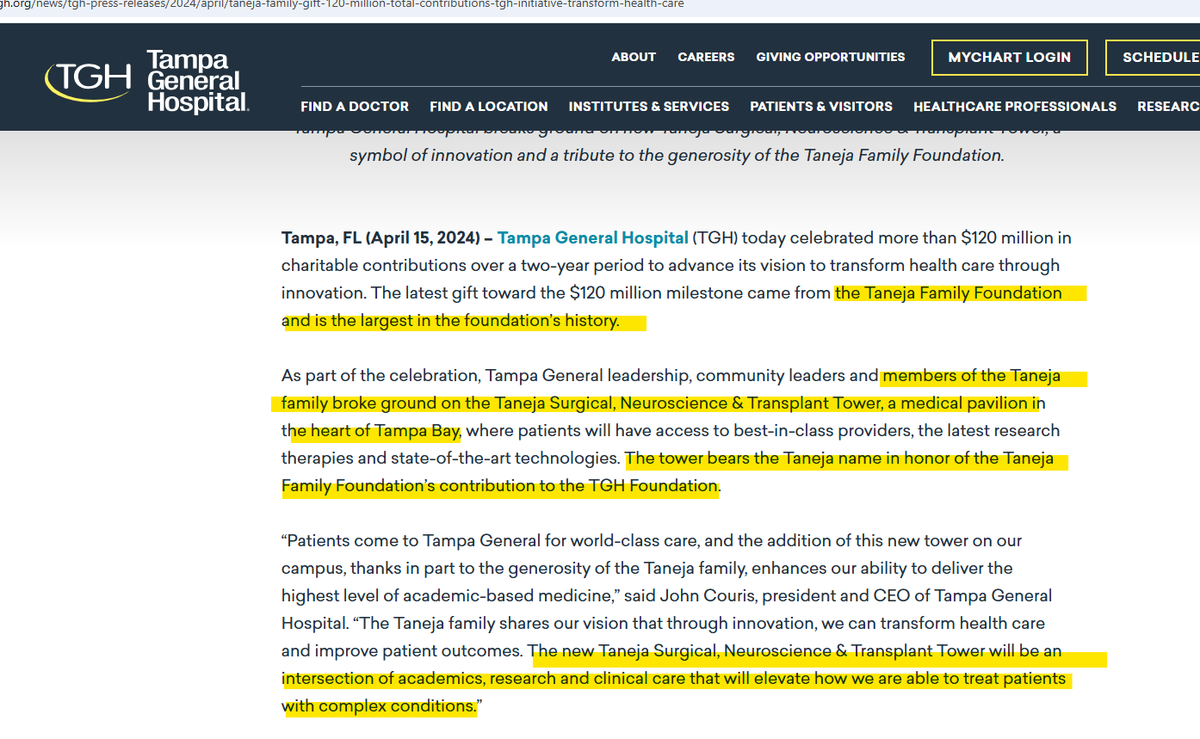Open Healthcare Professionals navigation item

pos(1015,106)
